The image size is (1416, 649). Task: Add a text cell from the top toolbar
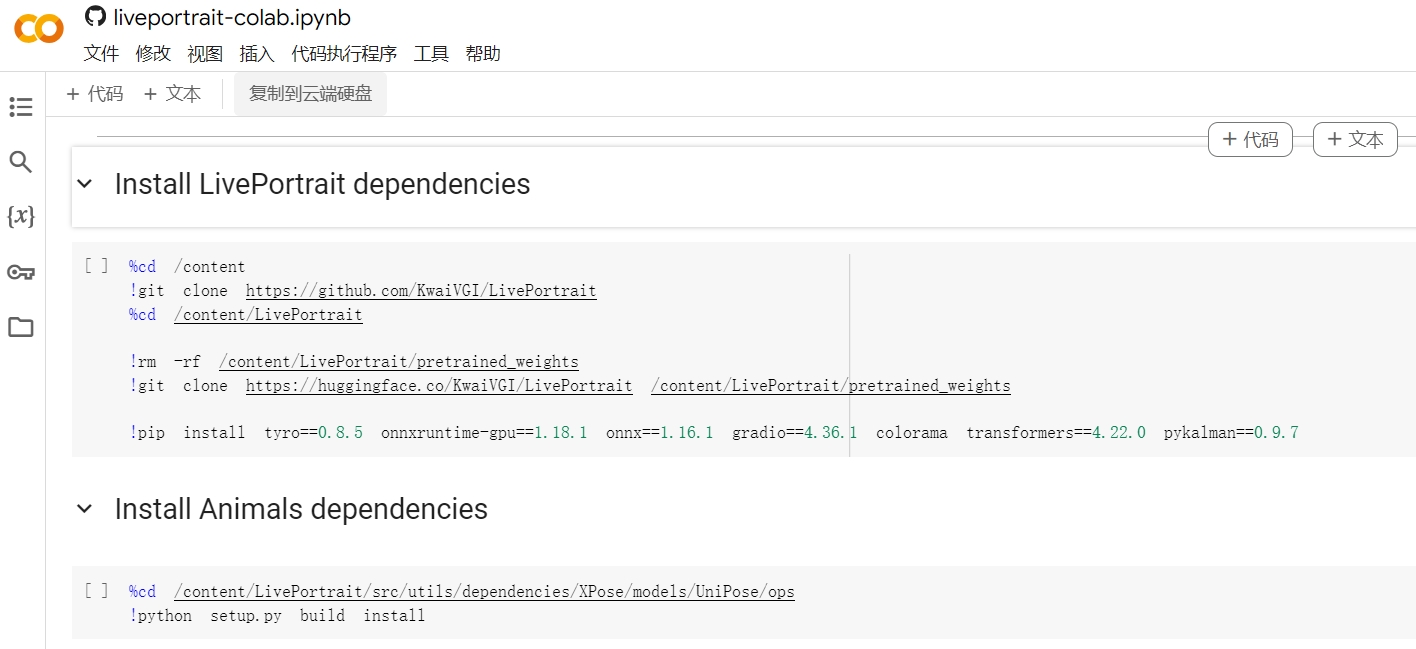point(173,94)
